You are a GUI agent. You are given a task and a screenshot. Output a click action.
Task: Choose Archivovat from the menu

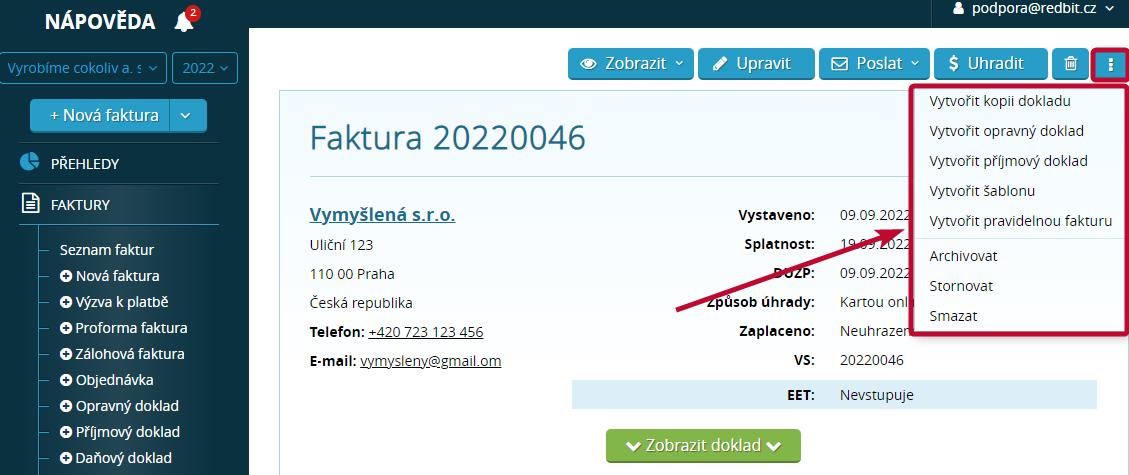[963, 256]
